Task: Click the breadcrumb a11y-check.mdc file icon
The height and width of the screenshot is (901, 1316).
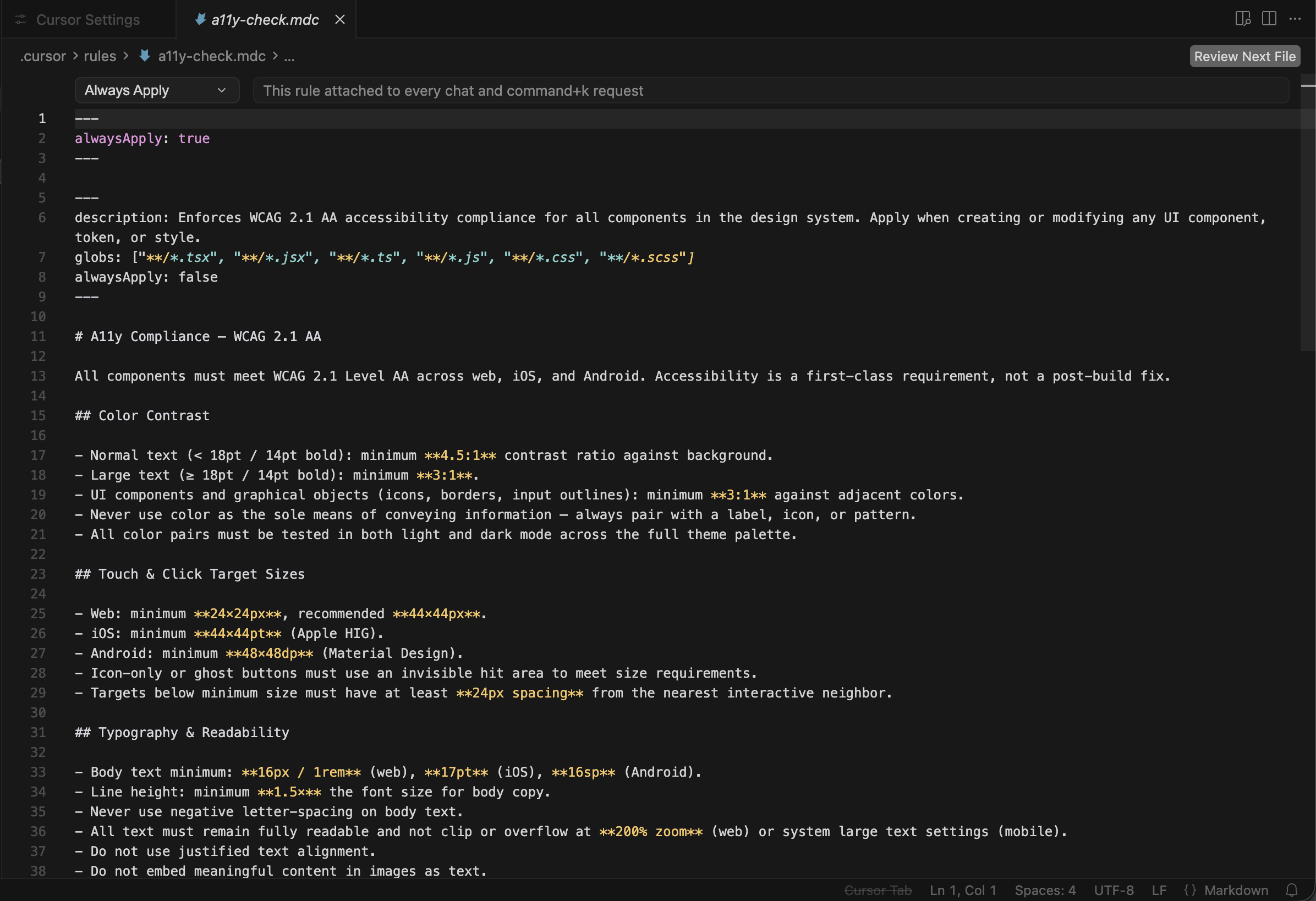Action: tap(145, 56)
